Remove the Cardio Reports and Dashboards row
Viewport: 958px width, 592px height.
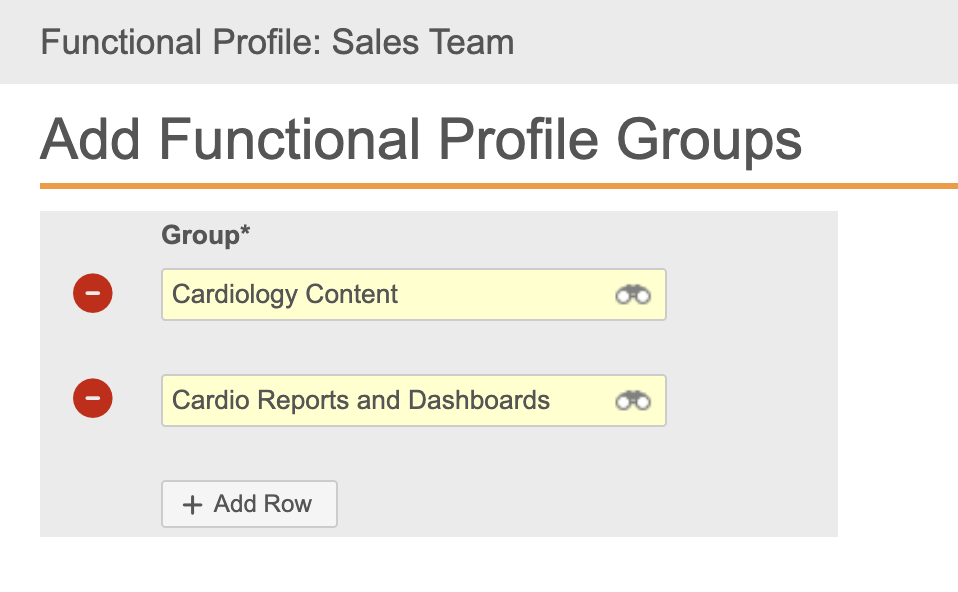[93, 399]
